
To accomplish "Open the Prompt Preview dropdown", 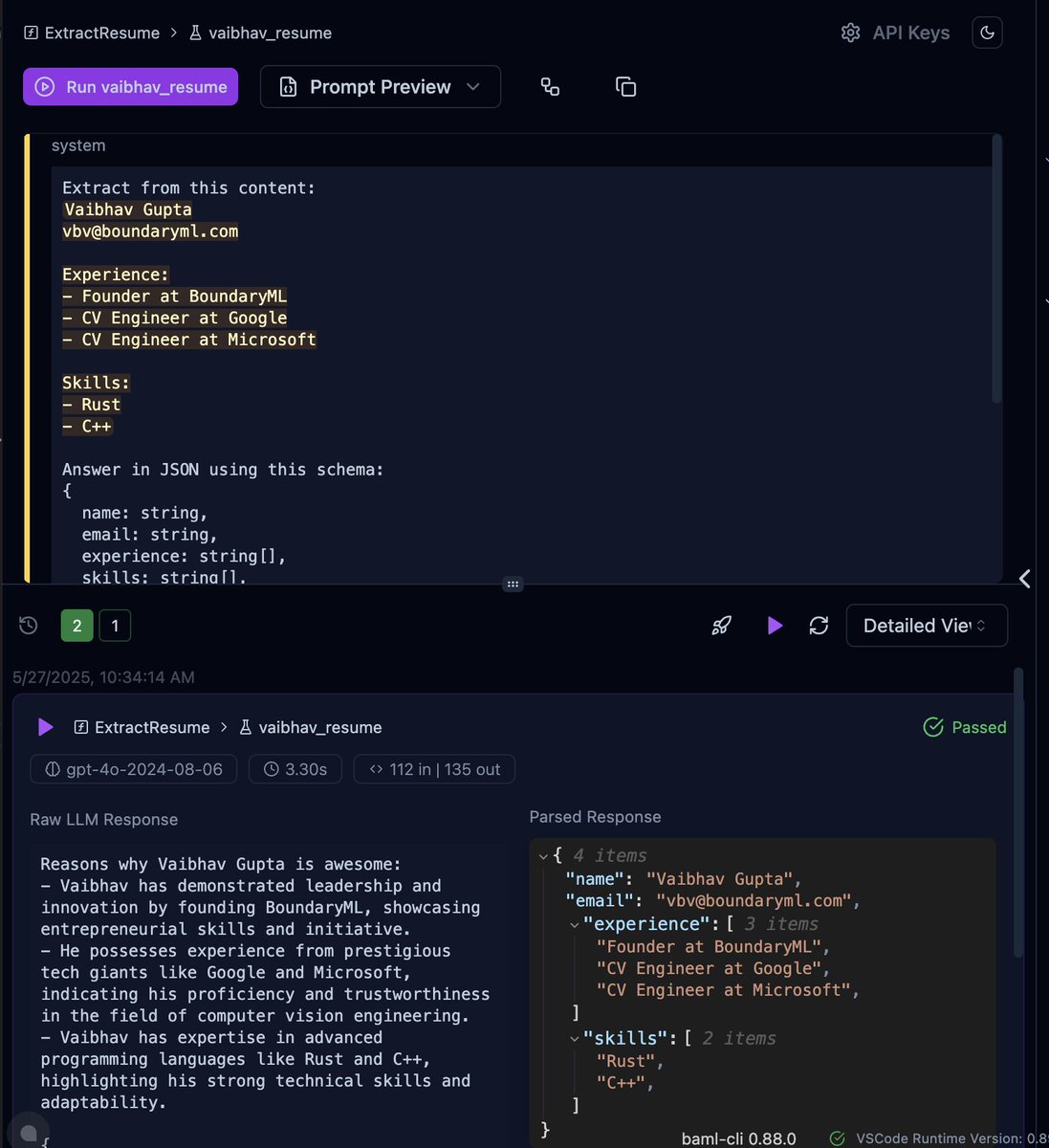I will click(x=381, y=87).
